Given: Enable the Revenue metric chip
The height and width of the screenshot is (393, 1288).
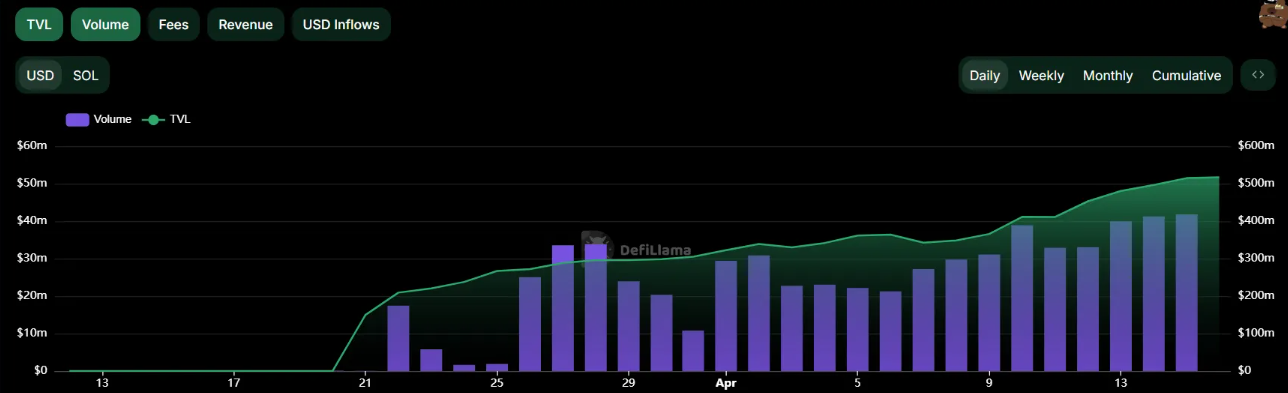Looking at the screenshot, I should tap(246, 24).
